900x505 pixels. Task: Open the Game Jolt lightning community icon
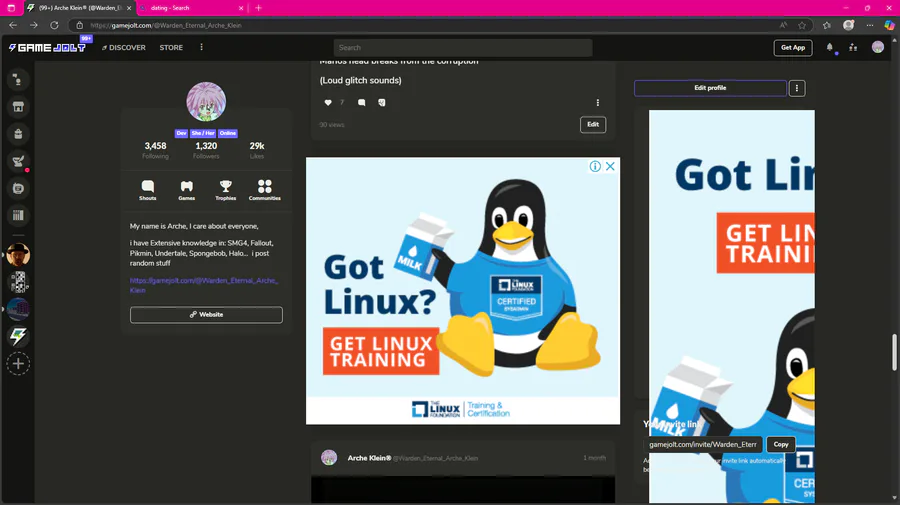(x=18, y=336)
